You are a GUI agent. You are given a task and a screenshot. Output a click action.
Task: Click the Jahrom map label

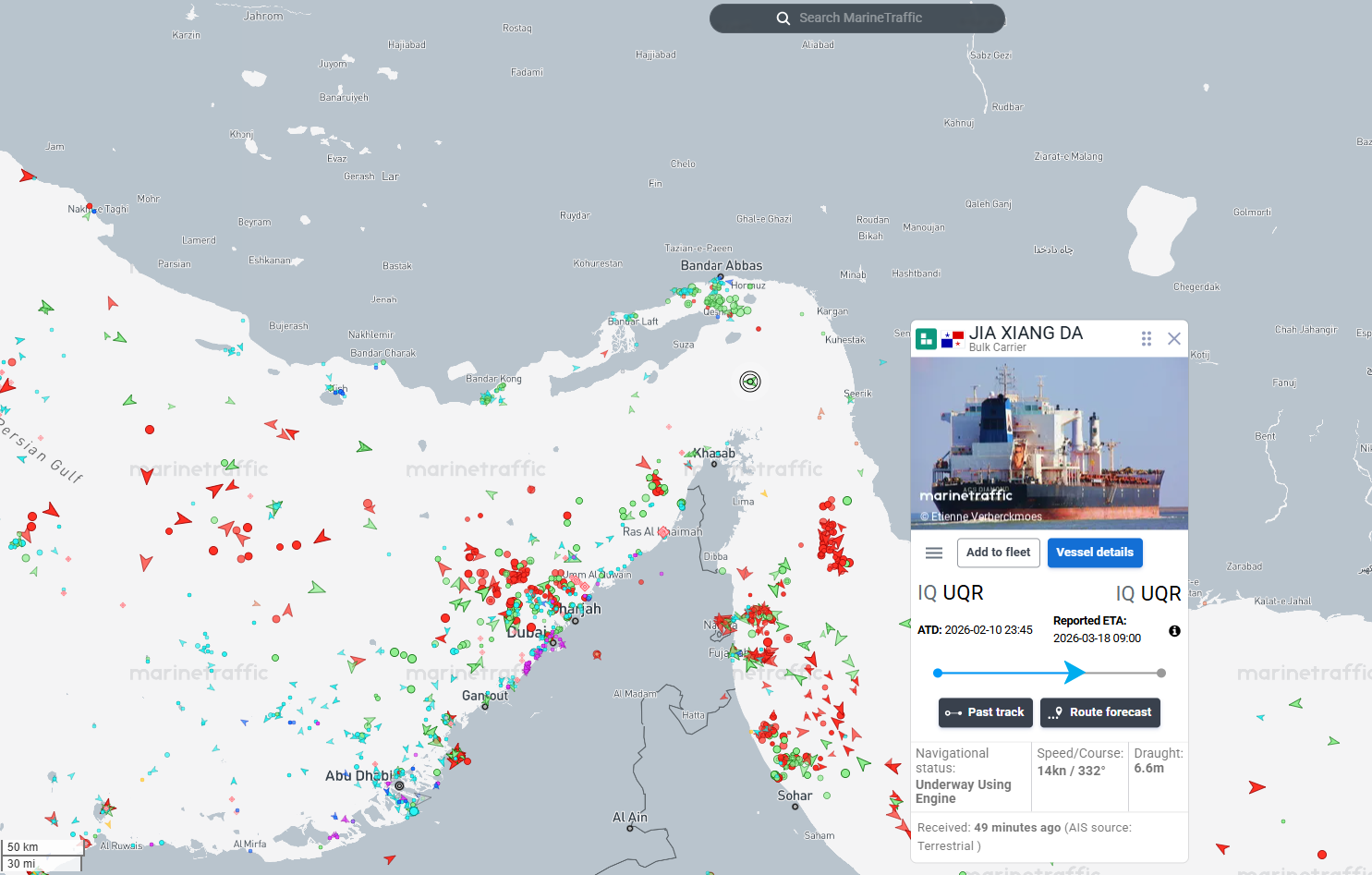click(263, 17)
